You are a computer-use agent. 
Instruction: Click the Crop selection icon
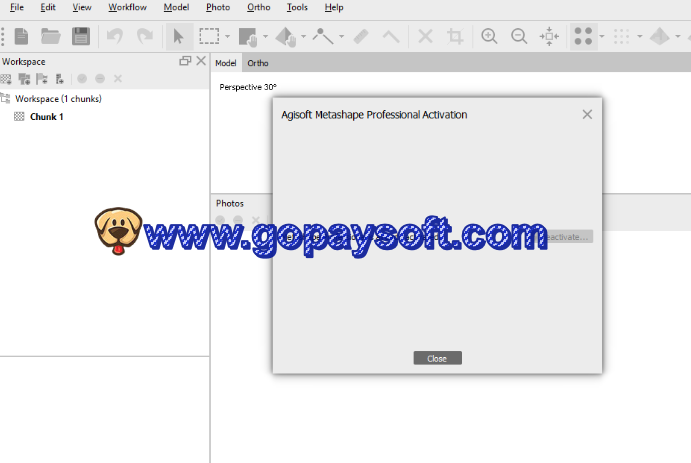(455, 36)
